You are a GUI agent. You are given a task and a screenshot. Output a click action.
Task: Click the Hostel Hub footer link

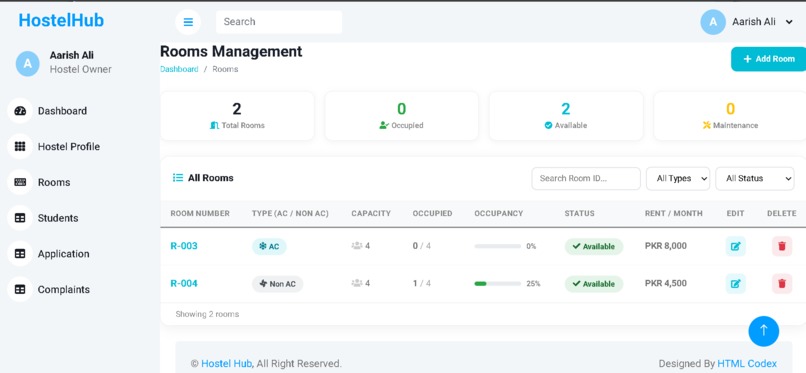(x=226, y=364)
